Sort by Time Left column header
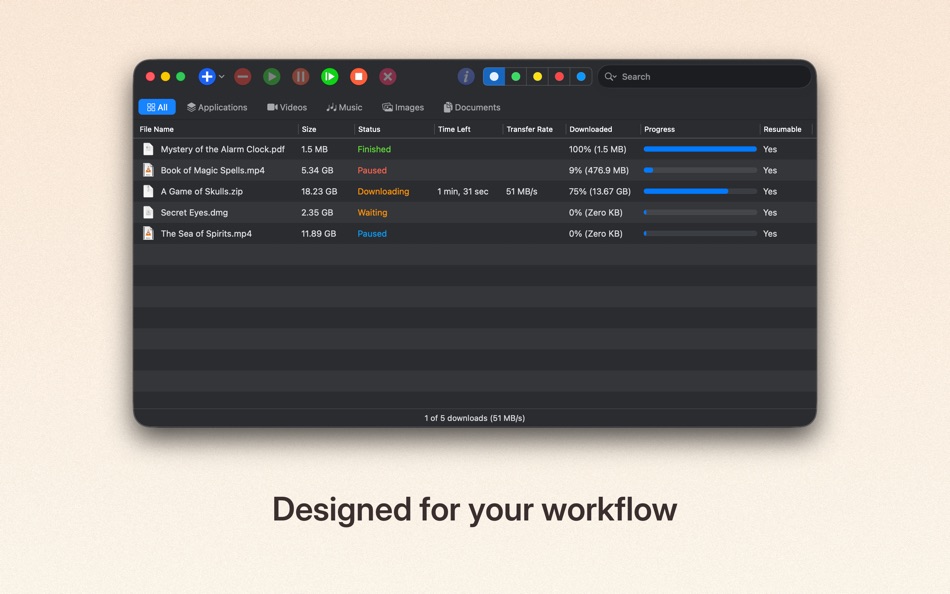This screenshot has height=594, width=950. 454,129
